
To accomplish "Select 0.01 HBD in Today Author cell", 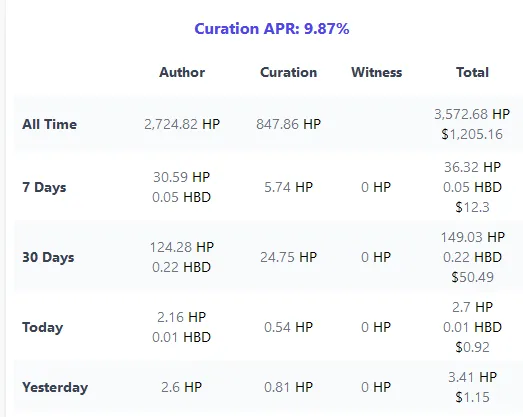I will click(181, 337).
